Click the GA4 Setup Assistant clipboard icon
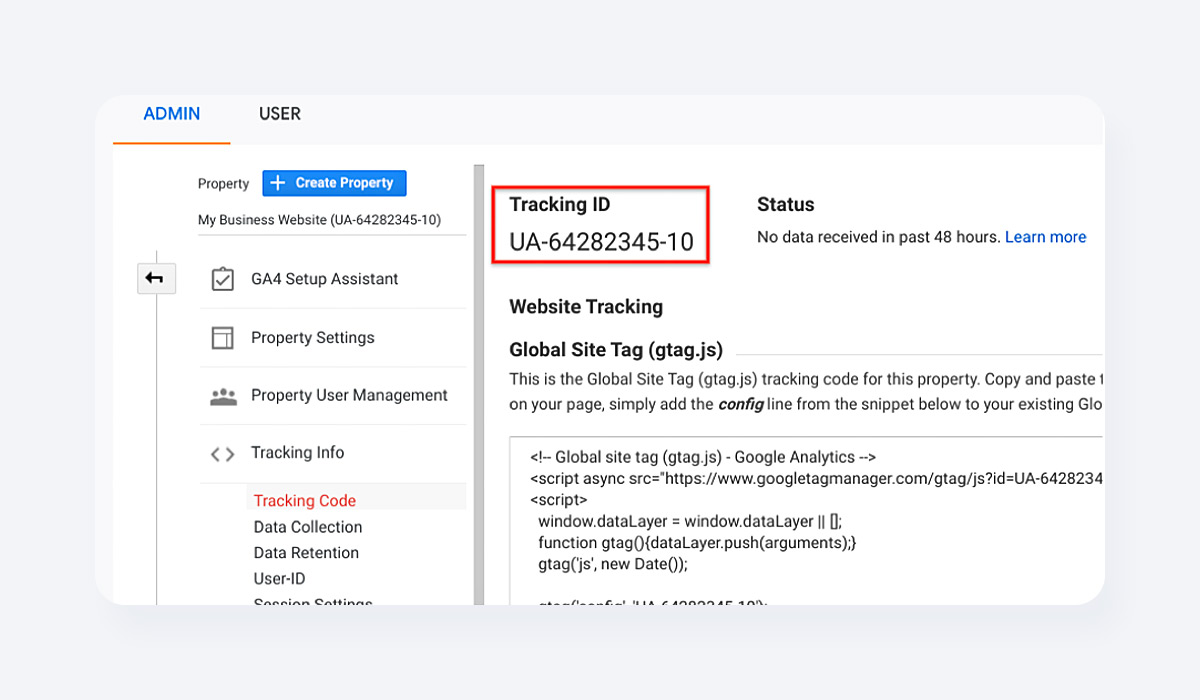1200x700 pixels. coord(222,279)
